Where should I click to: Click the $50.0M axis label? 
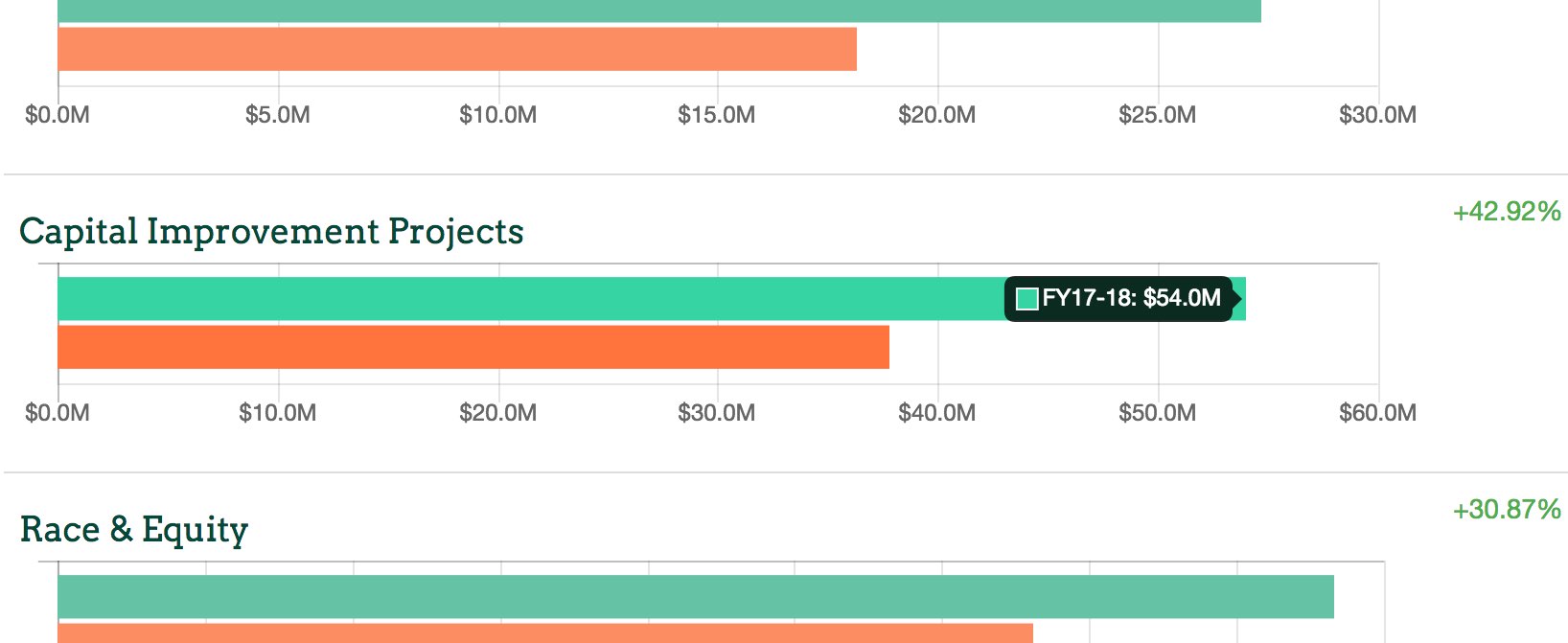1157,413
